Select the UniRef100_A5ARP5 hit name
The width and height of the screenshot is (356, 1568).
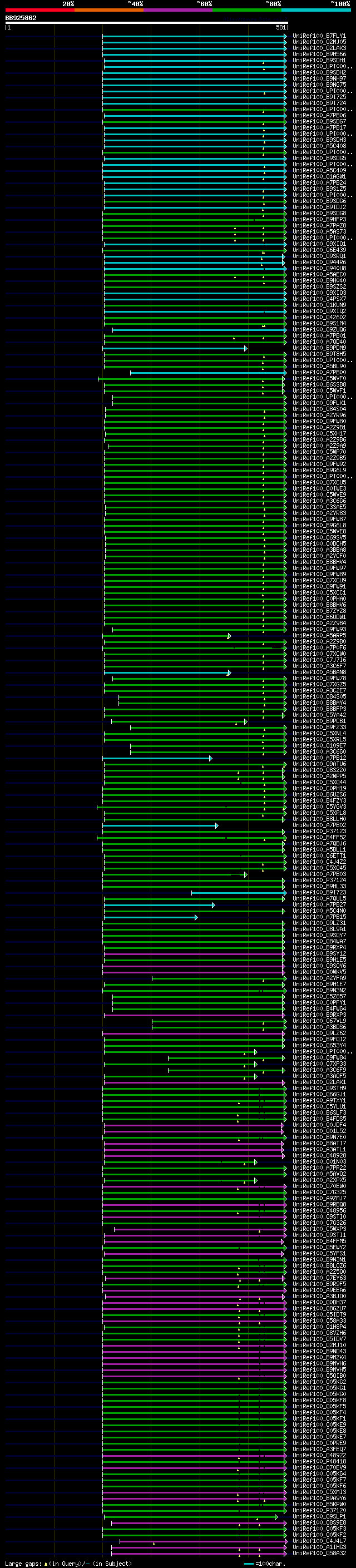[319, 635]
